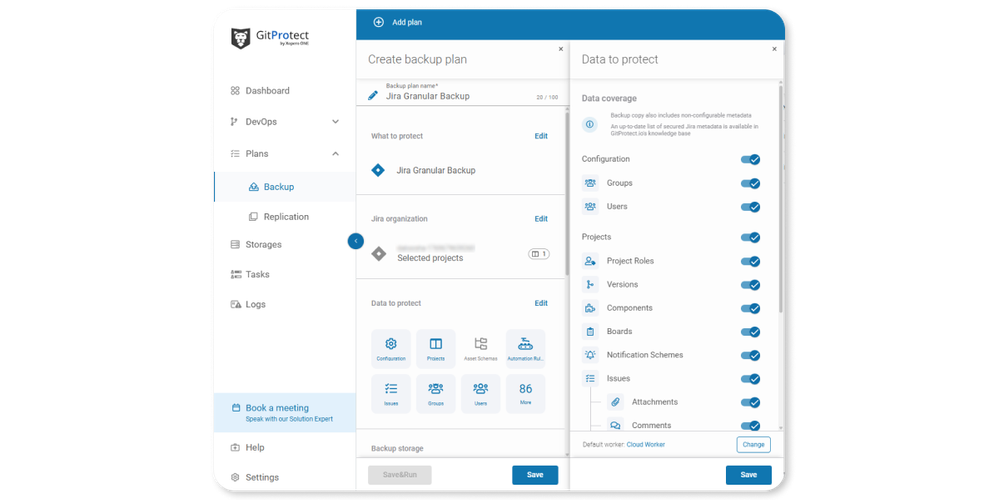The image size is (999, 500).
Task: Toggle the Issues switch
Action: coord(751,379)
